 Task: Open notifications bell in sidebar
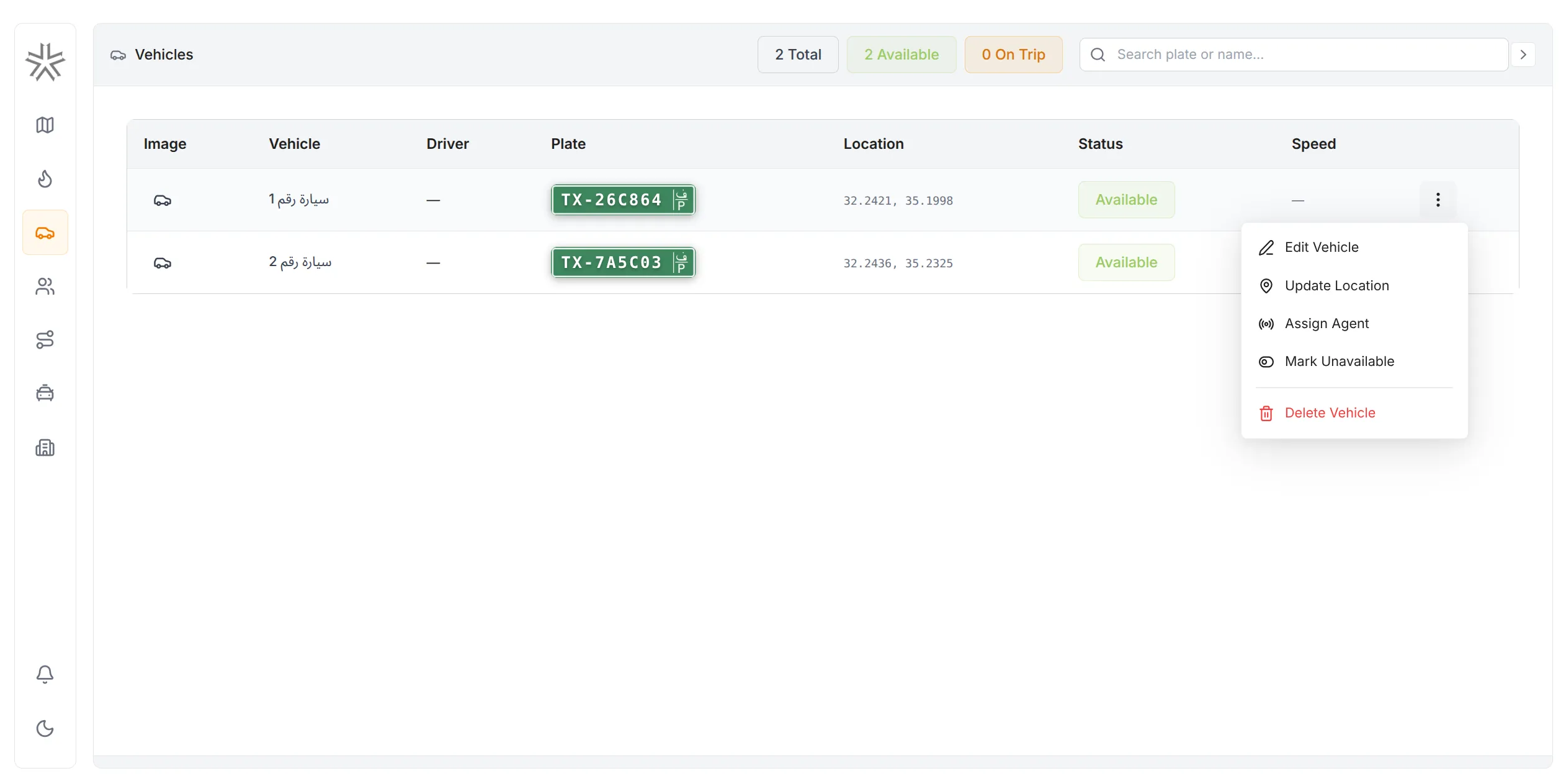pyautogui.click(x=45, y=674)
